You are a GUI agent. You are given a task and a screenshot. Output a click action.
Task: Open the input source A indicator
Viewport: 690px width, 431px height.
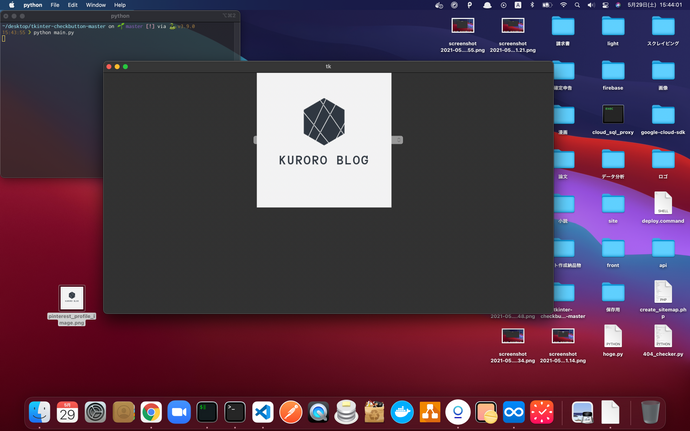[518, 5]
